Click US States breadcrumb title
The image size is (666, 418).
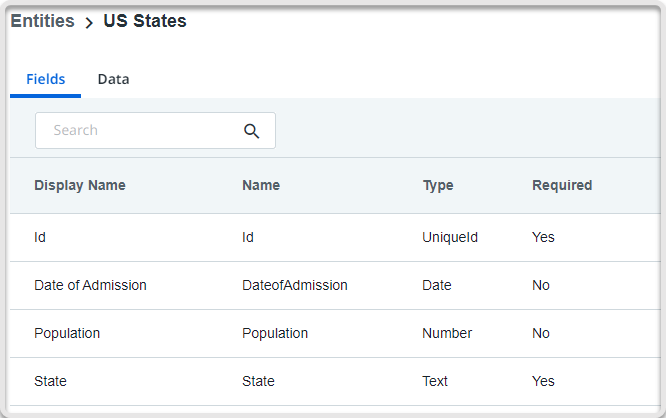(x=145, y=21)
